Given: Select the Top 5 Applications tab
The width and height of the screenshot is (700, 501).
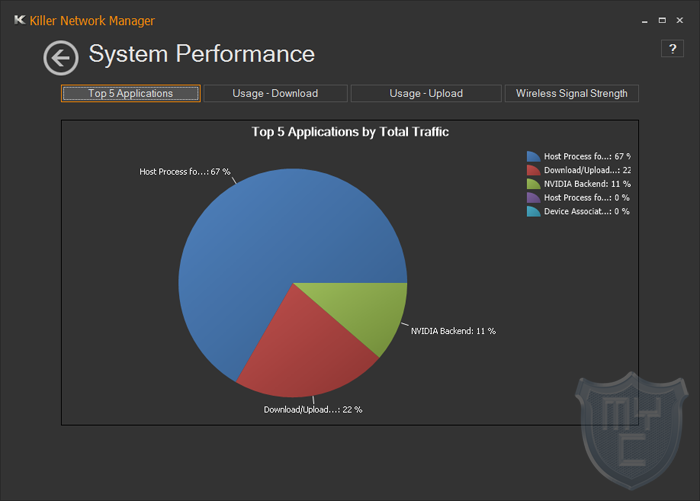Looking at the screenshot, I should 131,93.
